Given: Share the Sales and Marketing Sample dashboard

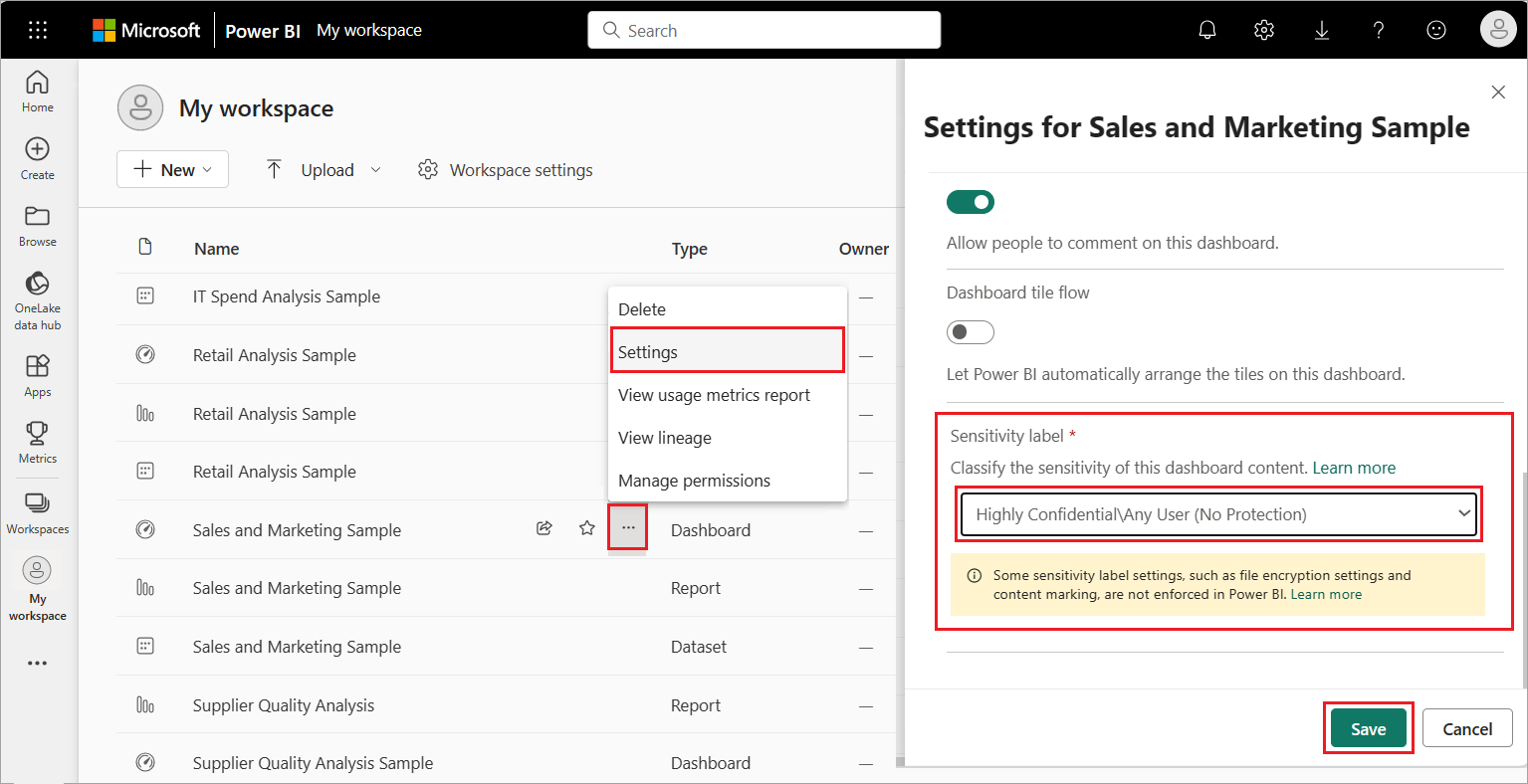Looking at the screenshot, I should pos(545,528).
